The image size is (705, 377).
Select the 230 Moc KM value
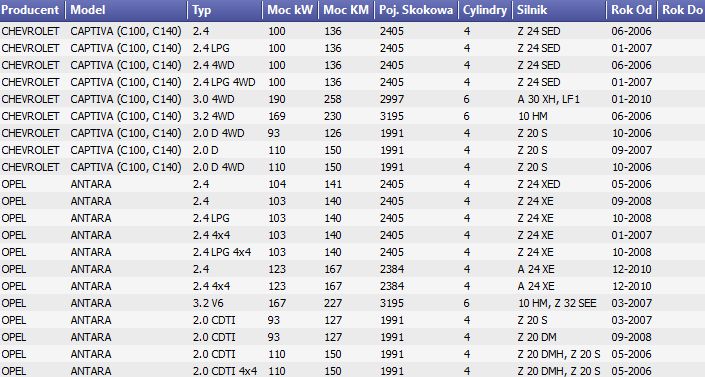[333, 116]
